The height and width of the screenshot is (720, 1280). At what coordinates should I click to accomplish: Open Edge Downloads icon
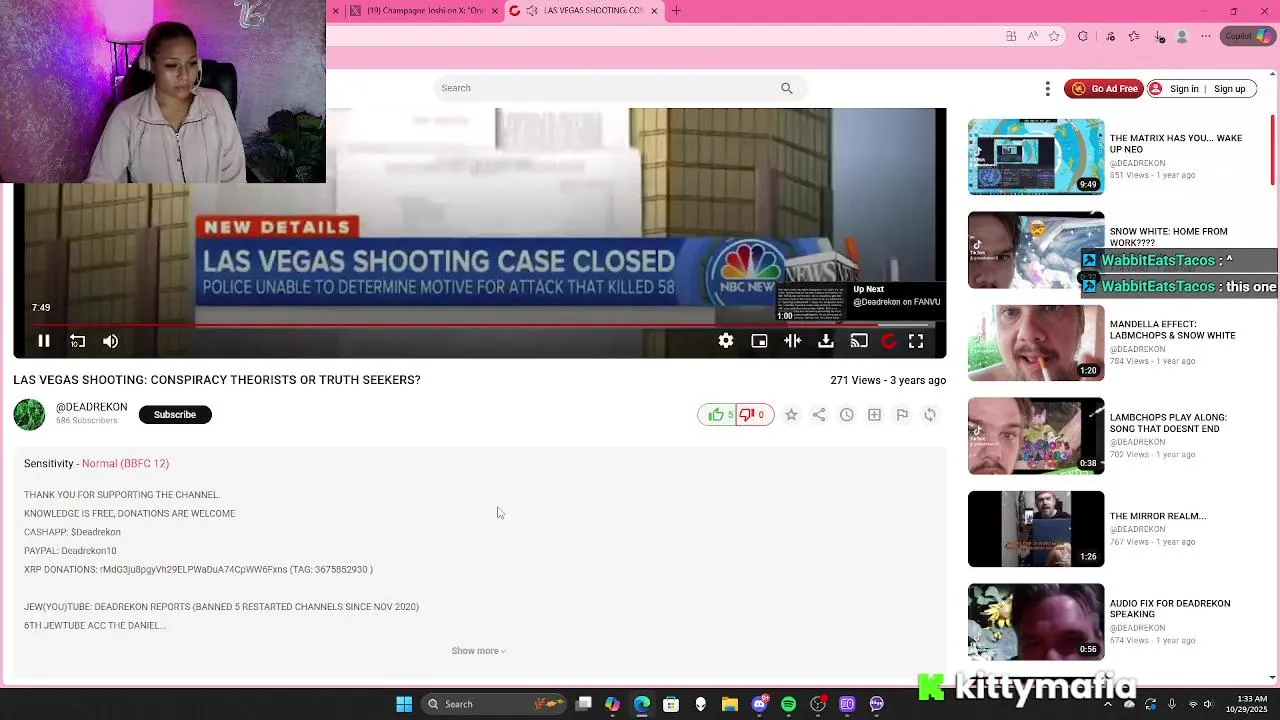point(1159,37)
